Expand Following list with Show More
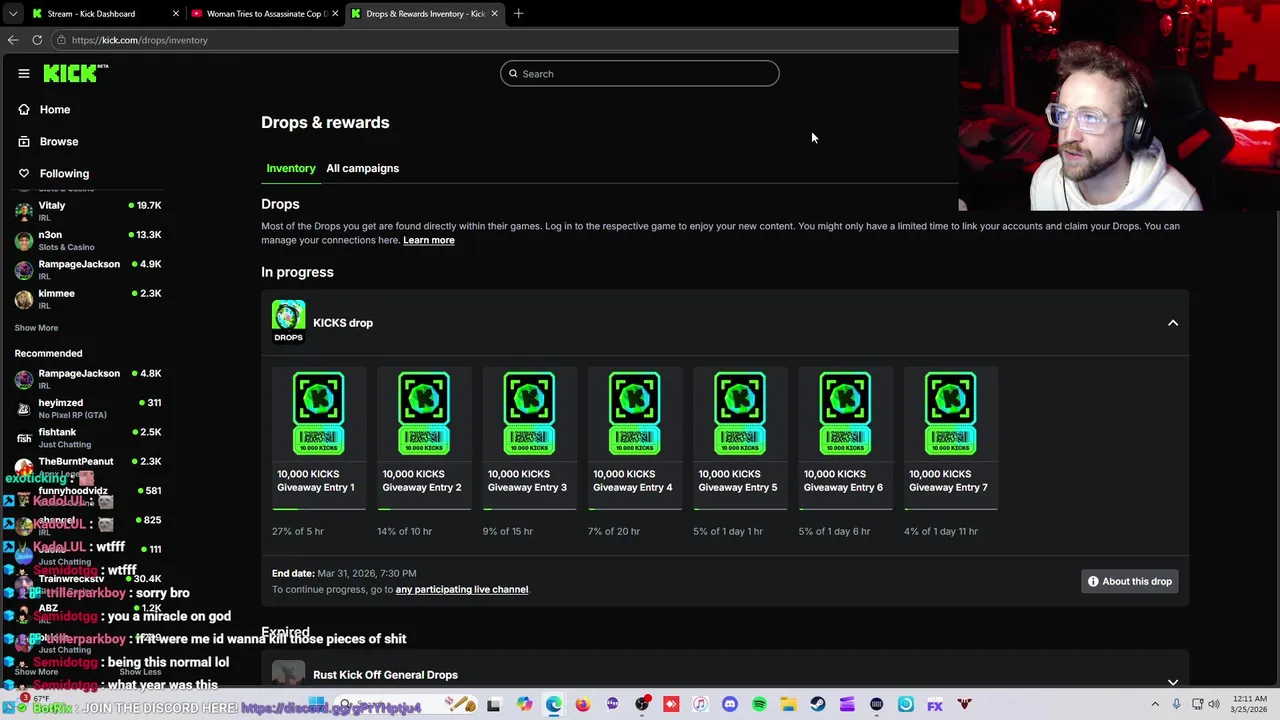The image size is (1280, 720). click(x=36, y=328)
